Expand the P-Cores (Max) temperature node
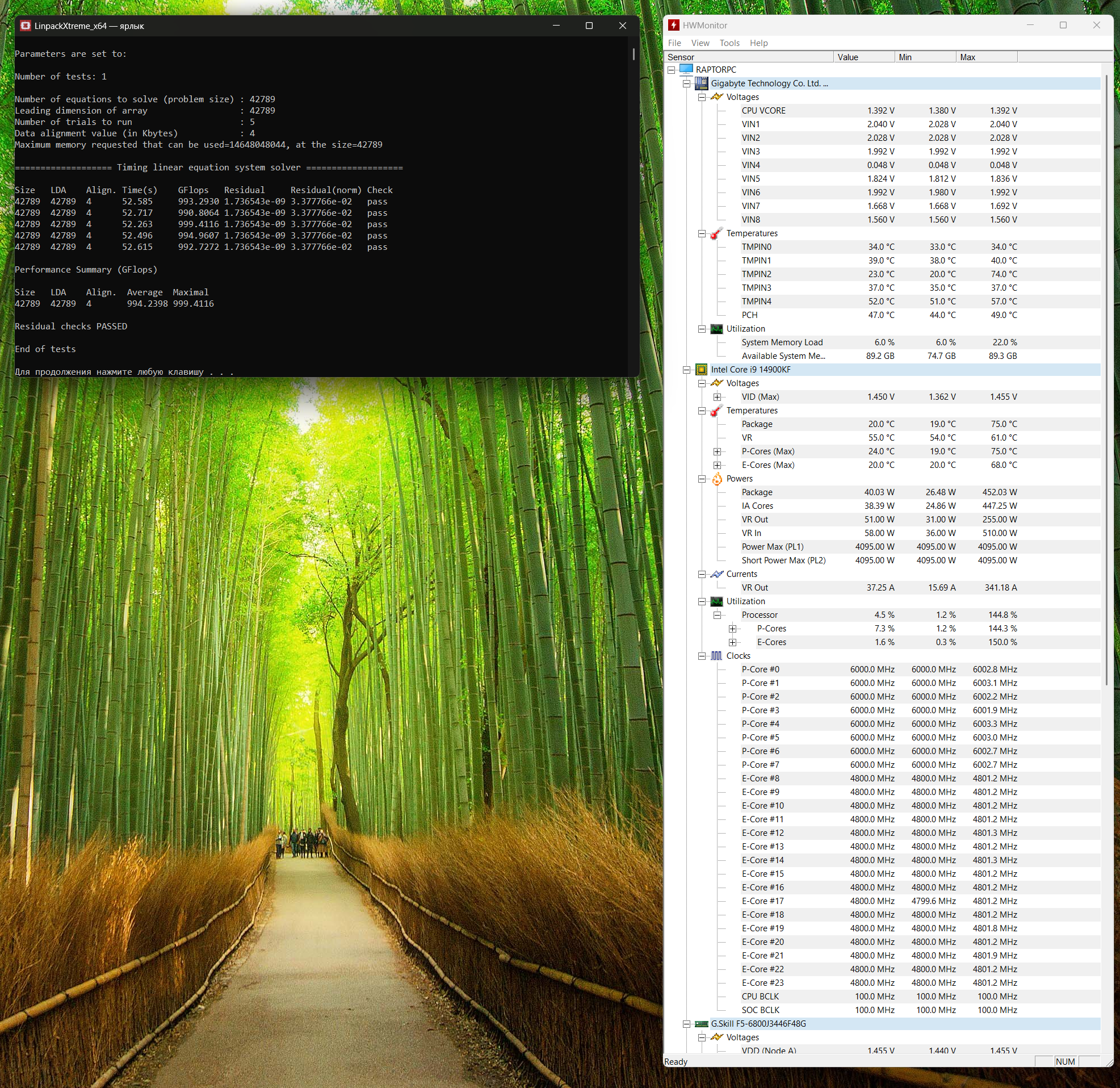 pos(717,451)
